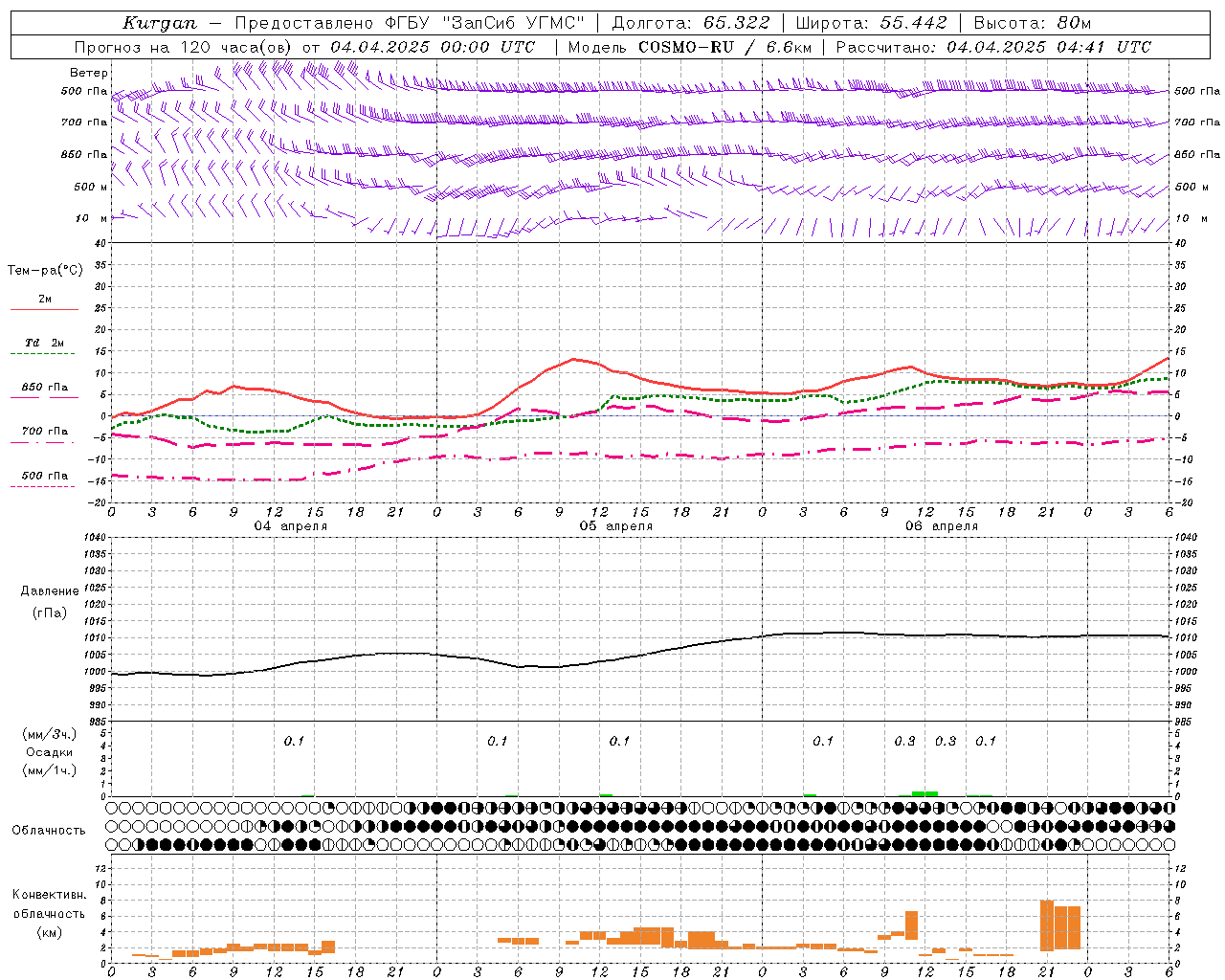The height and width of the screenshot is (980, 1225).
Task: Click the "500 гПа" entry in the temperature legend
Action: coord(45,476)
